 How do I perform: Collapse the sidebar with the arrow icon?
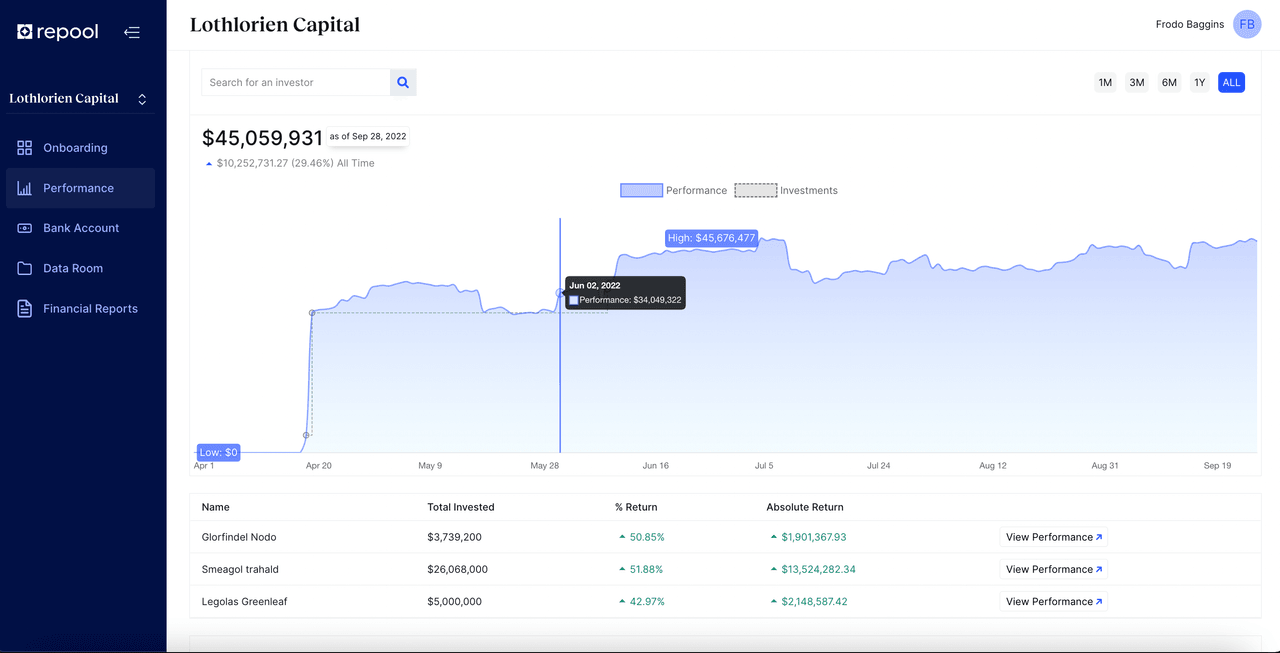point(132,32)
